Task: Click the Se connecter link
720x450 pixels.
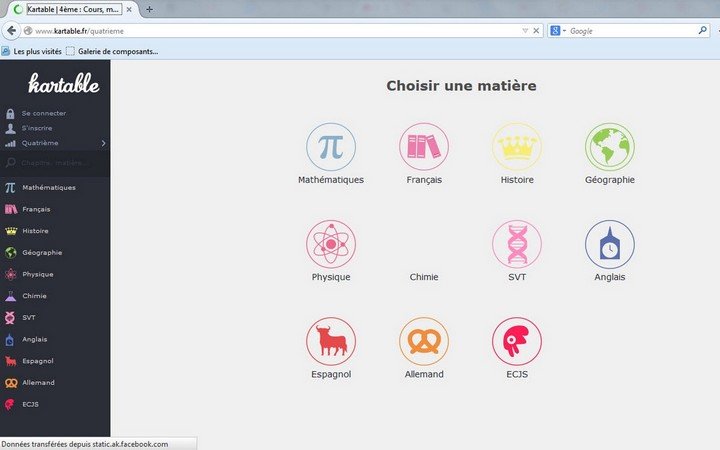Action: coord(44,113)
